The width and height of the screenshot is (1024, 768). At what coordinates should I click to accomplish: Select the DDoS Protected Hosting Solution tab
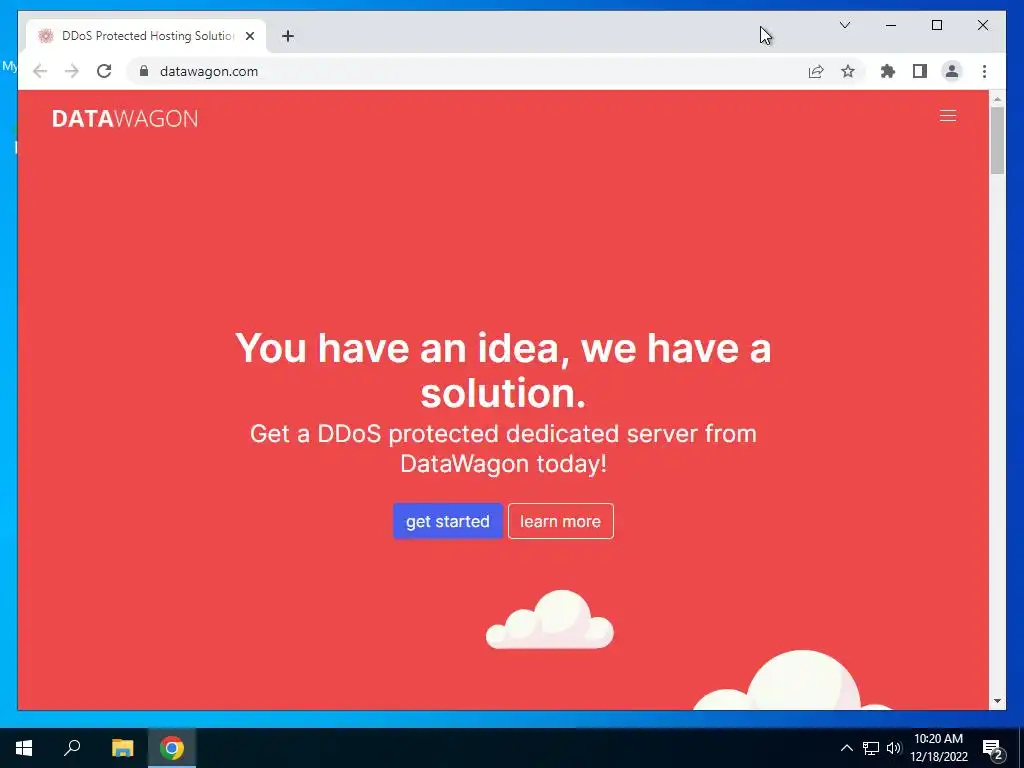pyautogui.click(x=146, y=36)
